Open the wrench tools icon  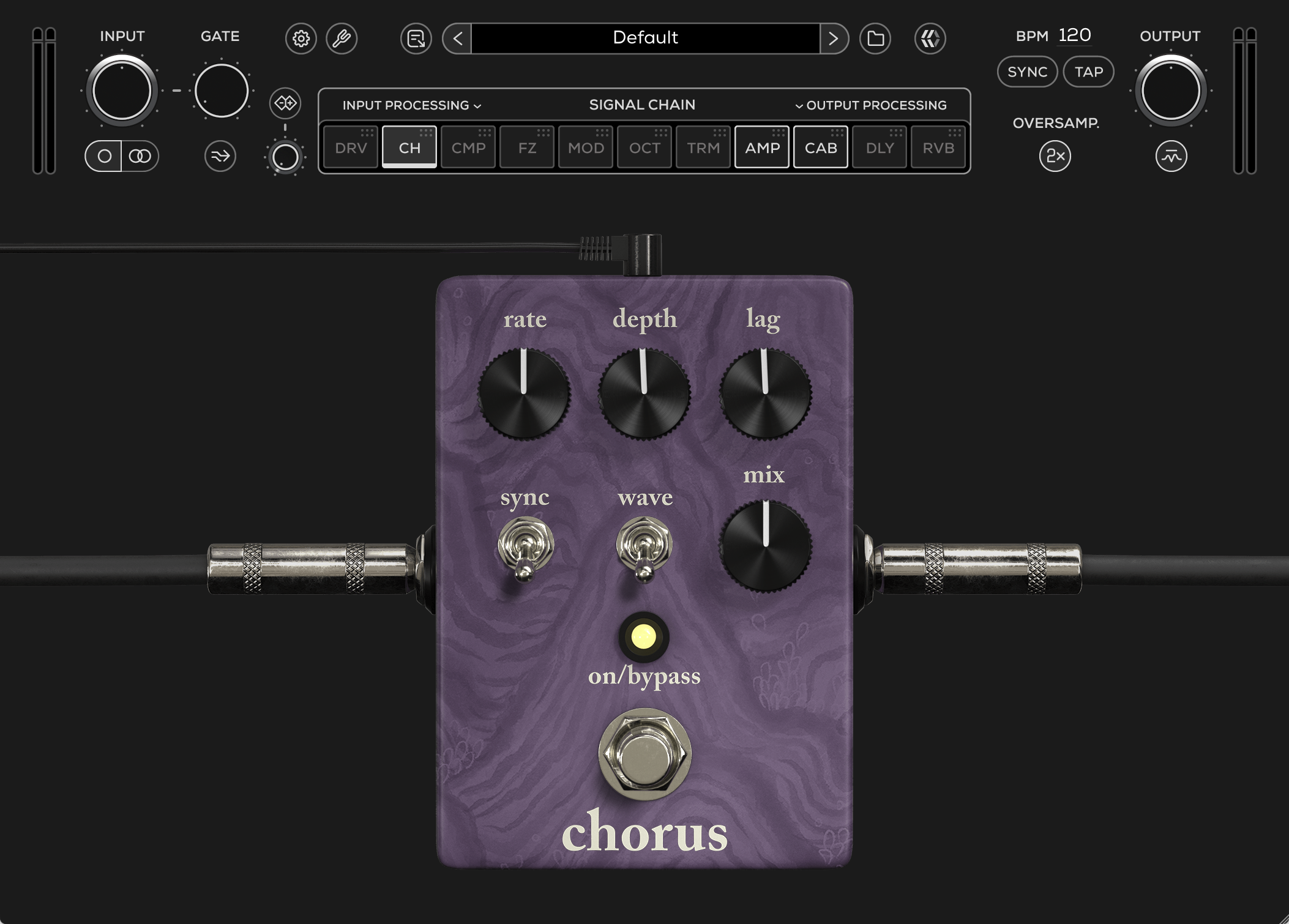[x=342, y=39]
